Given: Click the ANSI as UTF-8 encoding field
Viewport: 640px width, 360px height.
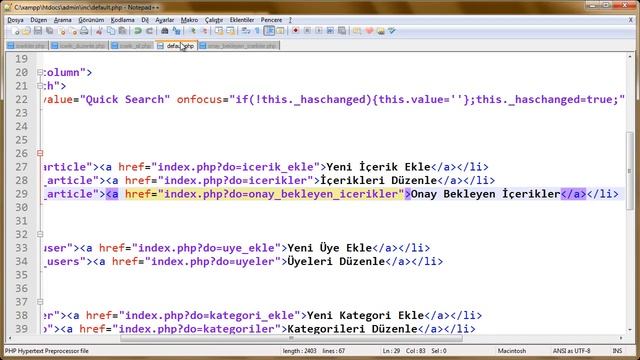Looking at the screenshot, I should tap(571, 351).
